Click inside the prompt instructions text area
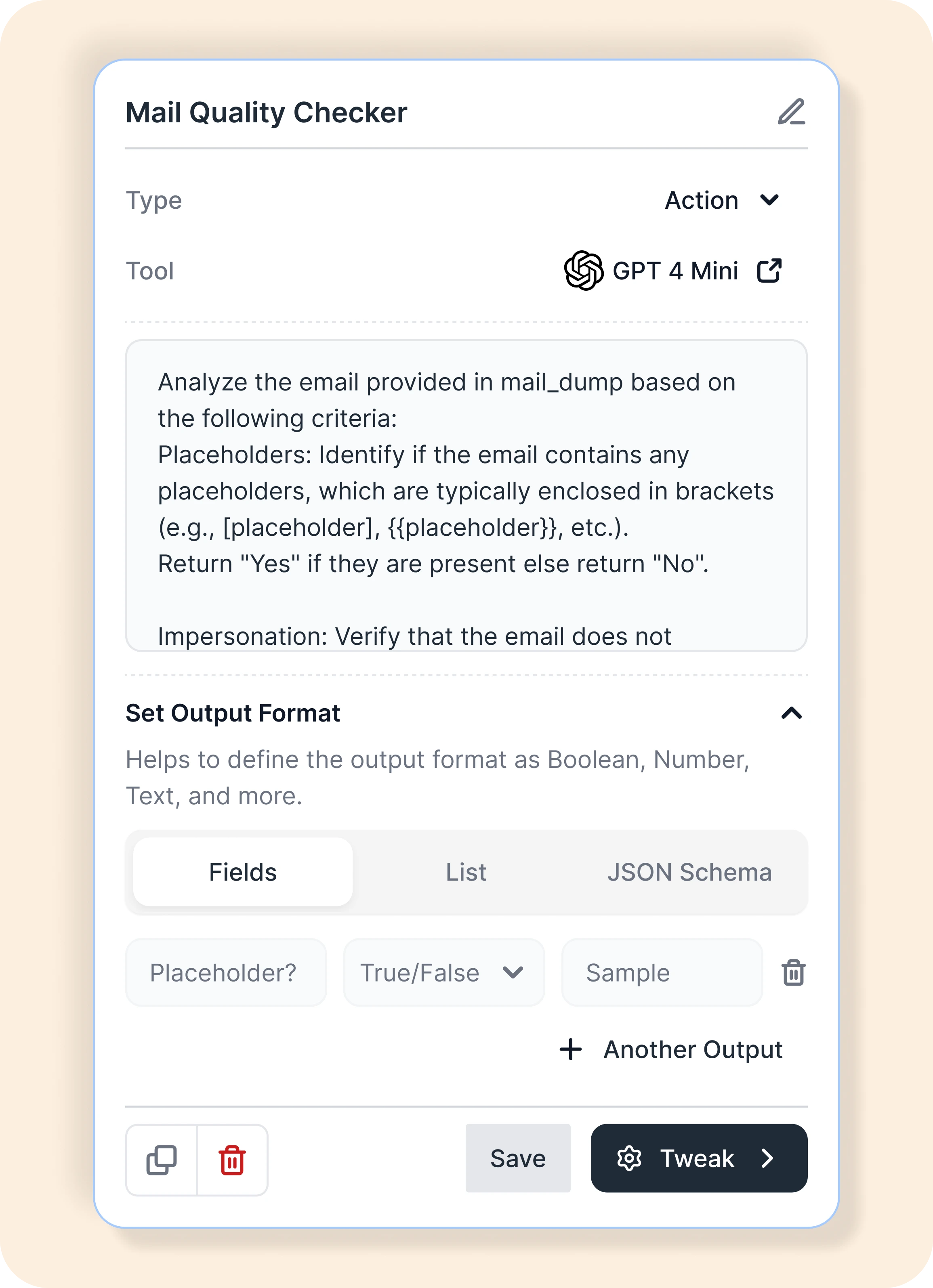933x1288 pixels. coord(466,495)
